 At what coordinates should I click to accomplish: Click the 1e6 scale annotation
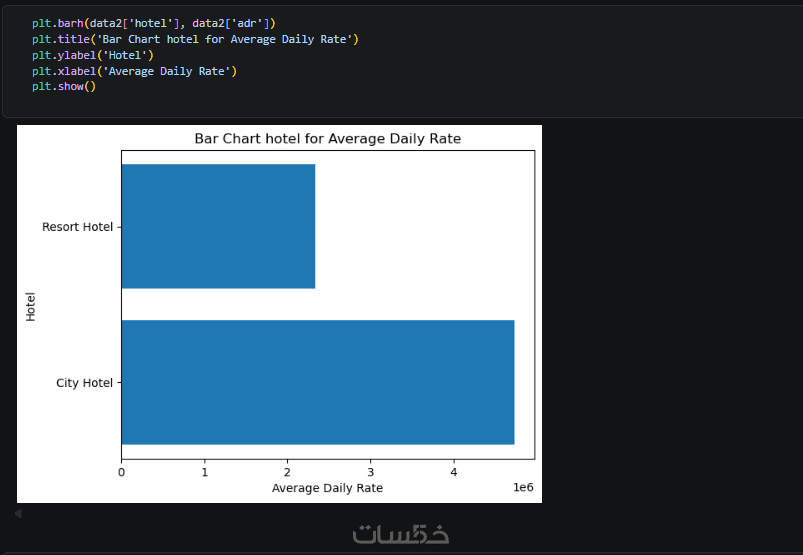coord(523,488)
